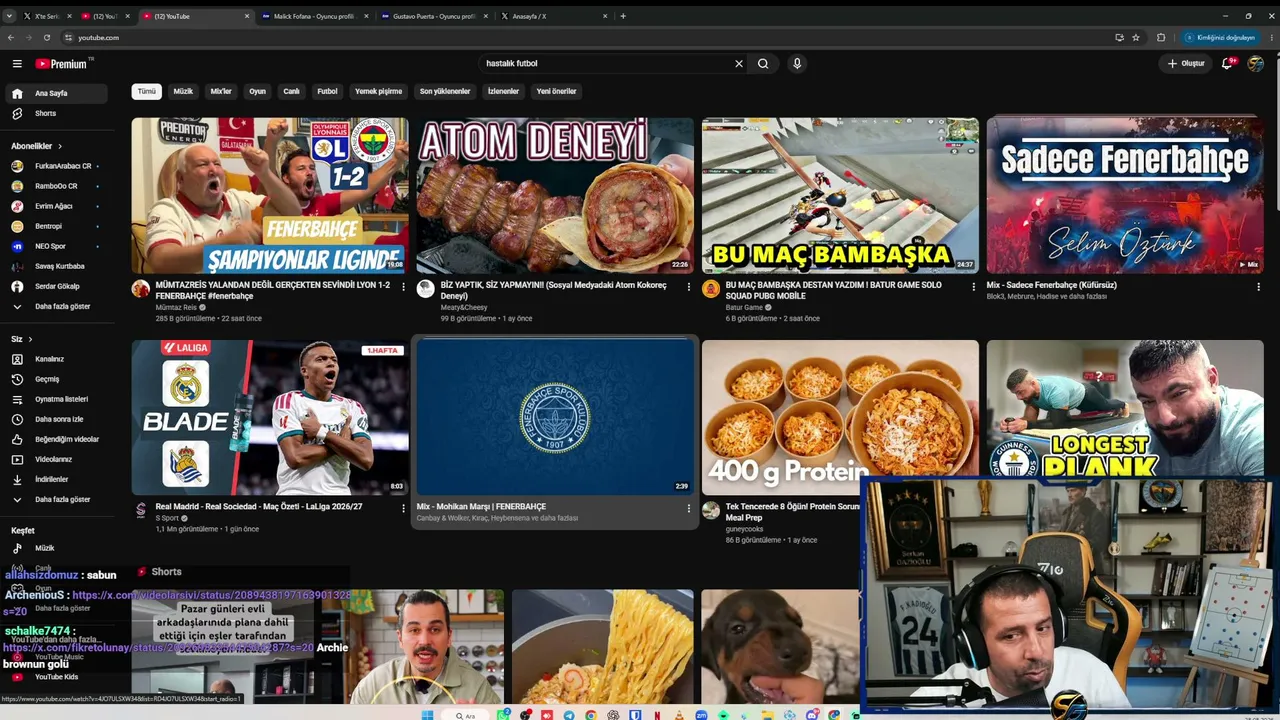Screen dimensions: 1280x720
Task: Go to Ana Sayfa in the sidebar
Action: tap(56, 93)
